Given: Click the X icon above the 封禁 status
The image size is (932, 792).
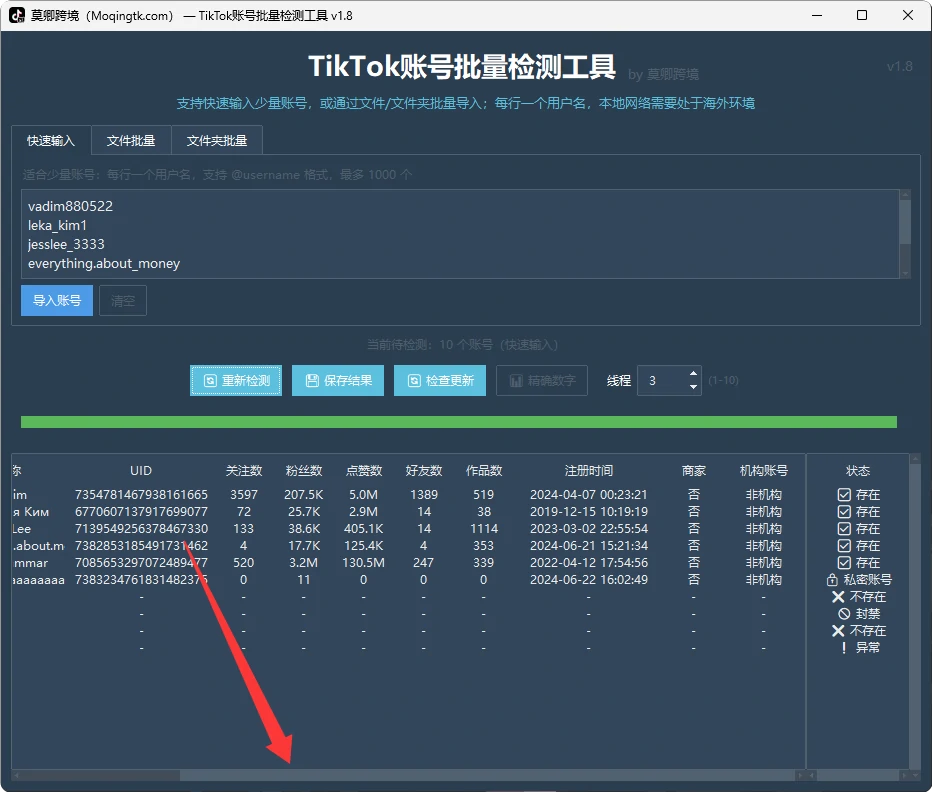Looking at the screenshot, I should click(x=838, y=596).
